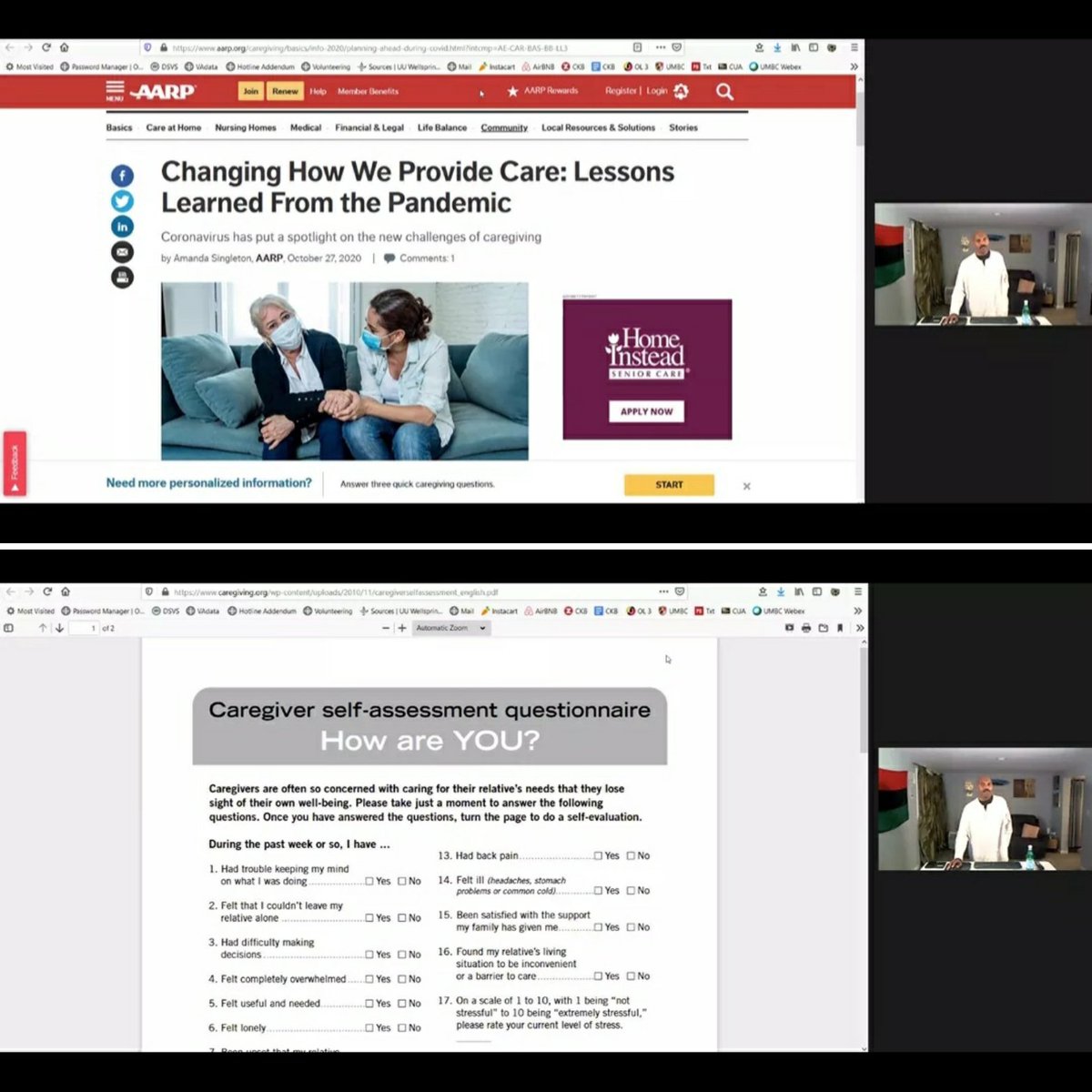
Task: Click APPLY NOW on the Home Instead ad
Action: [647, 411]
